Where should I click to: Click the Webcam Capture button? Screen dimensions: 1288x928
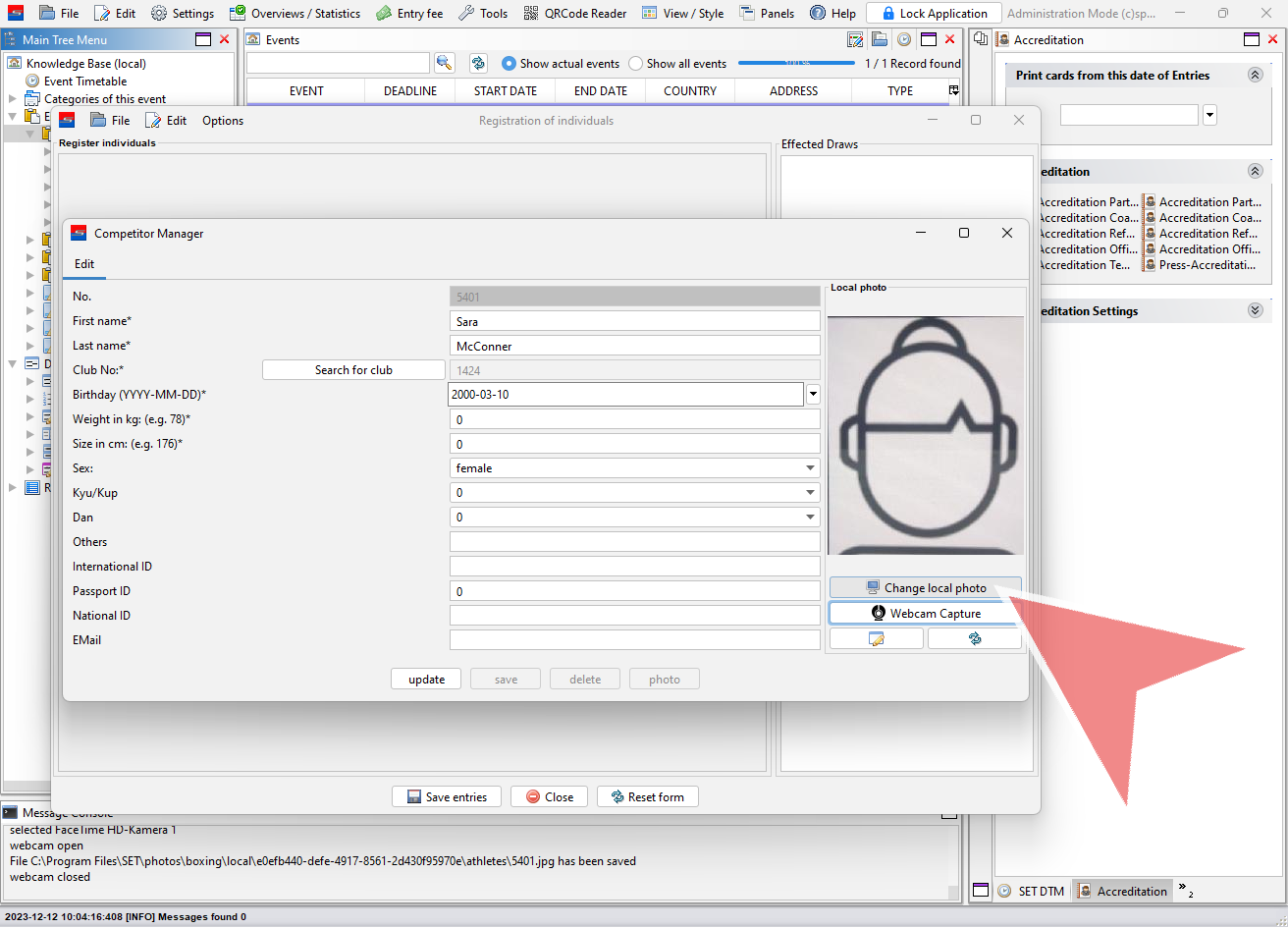click(925, 614)
